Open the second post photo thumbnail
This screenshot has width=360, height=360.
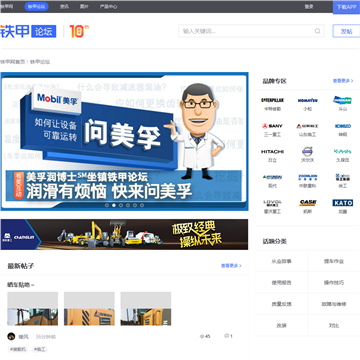[x=89, y=309]
